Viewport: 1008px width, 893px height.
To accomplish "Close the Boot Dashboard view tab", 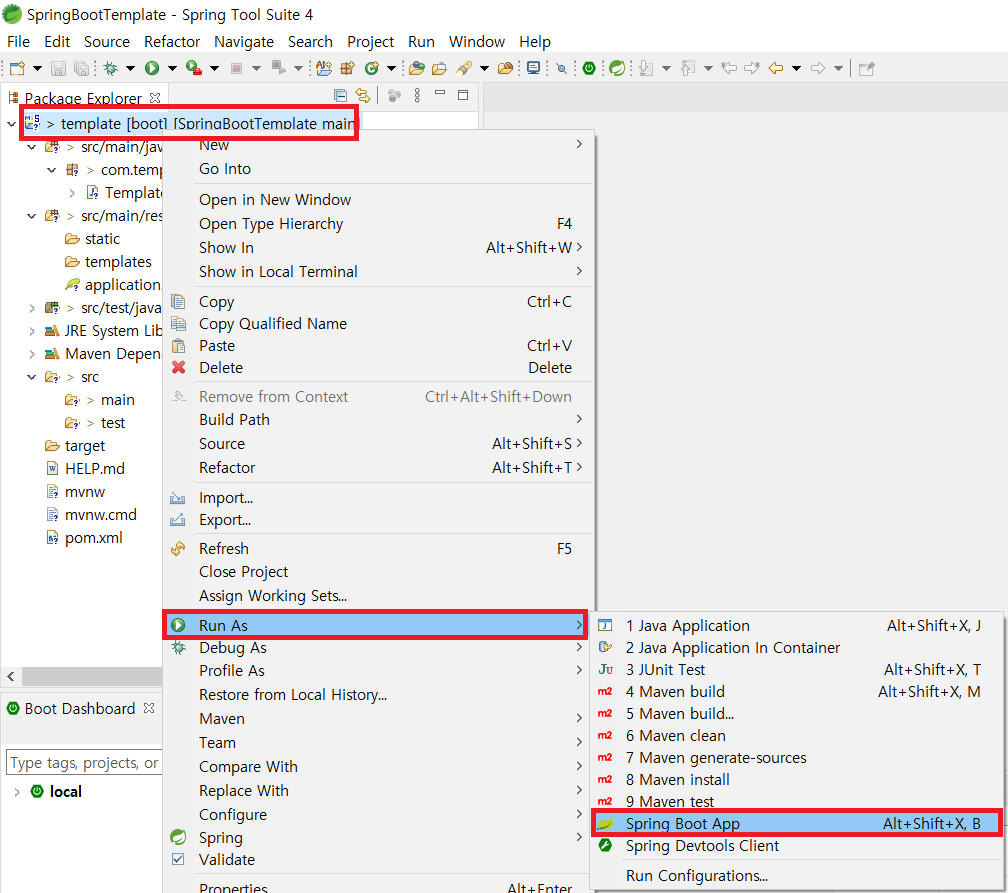I will [x=149, y=708].
